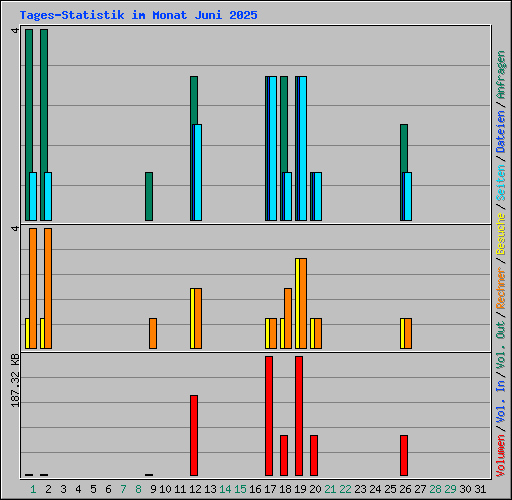Click the cyan Seiten bar for day 19
512x500 pixels.
point(303,148)
